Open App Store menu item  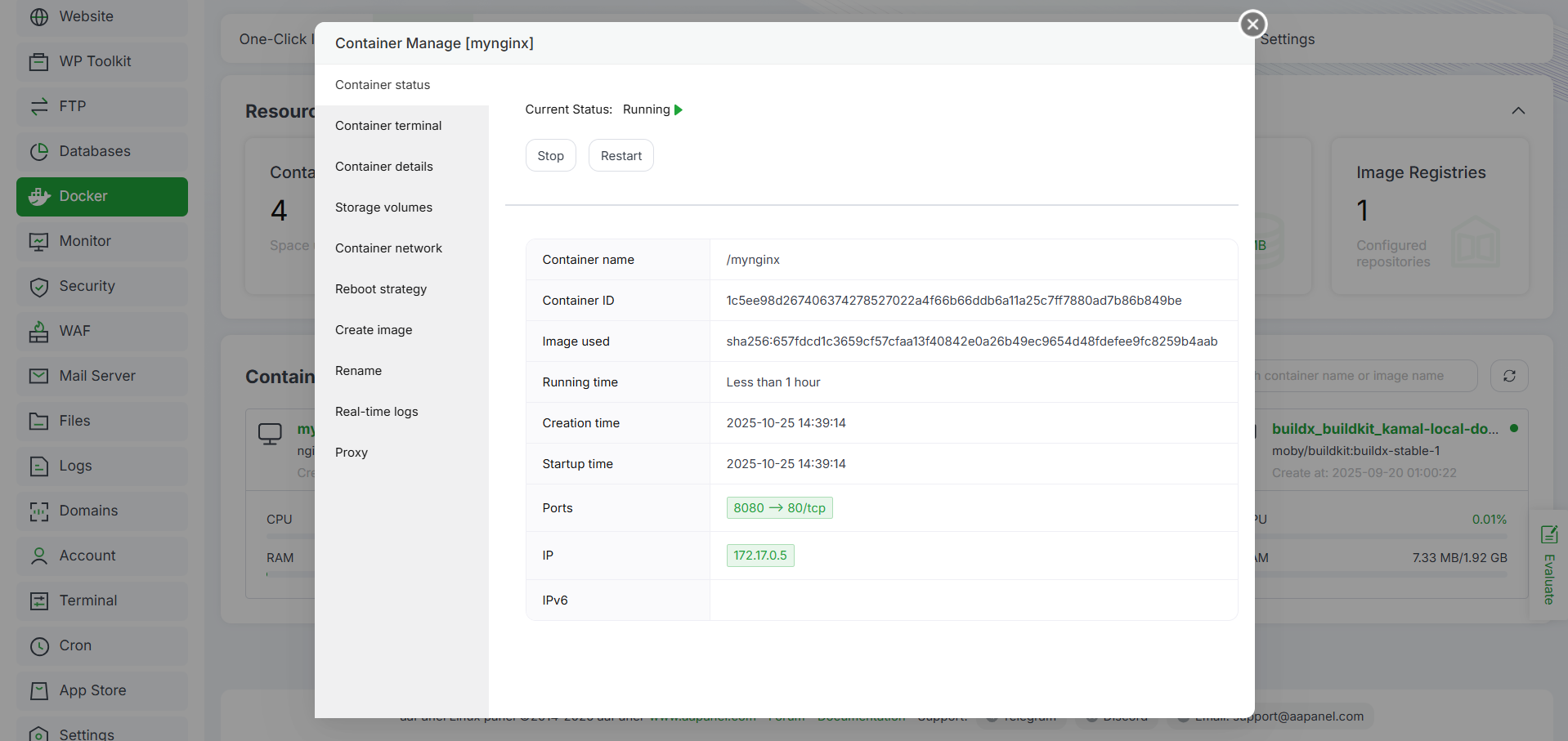102,690
